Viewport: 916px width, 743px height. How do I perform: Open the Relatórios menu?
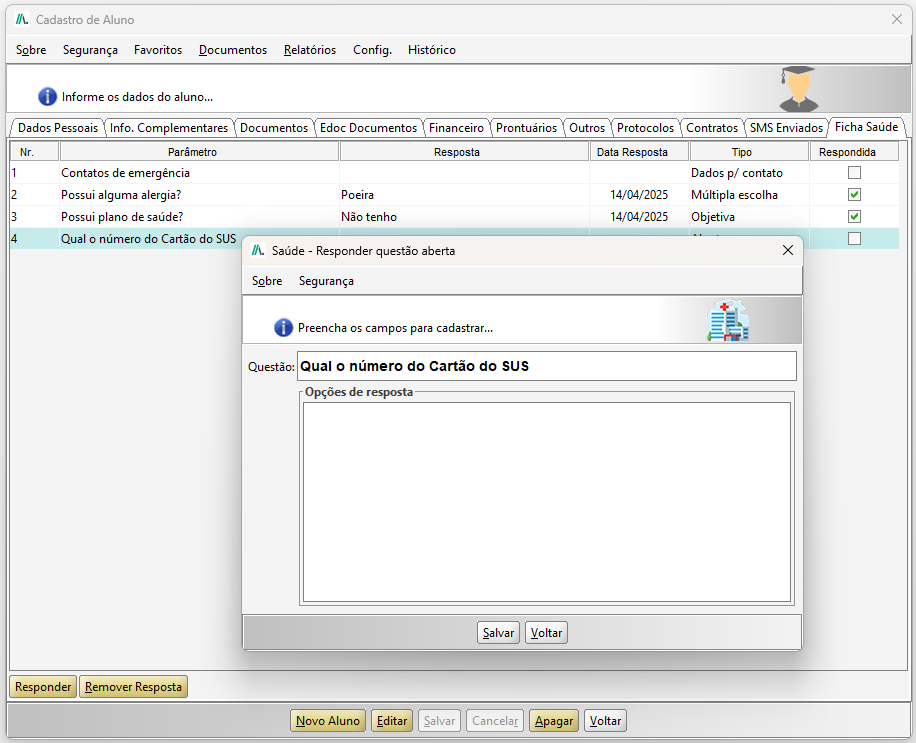pyautogui.click(x=310, y=50)
